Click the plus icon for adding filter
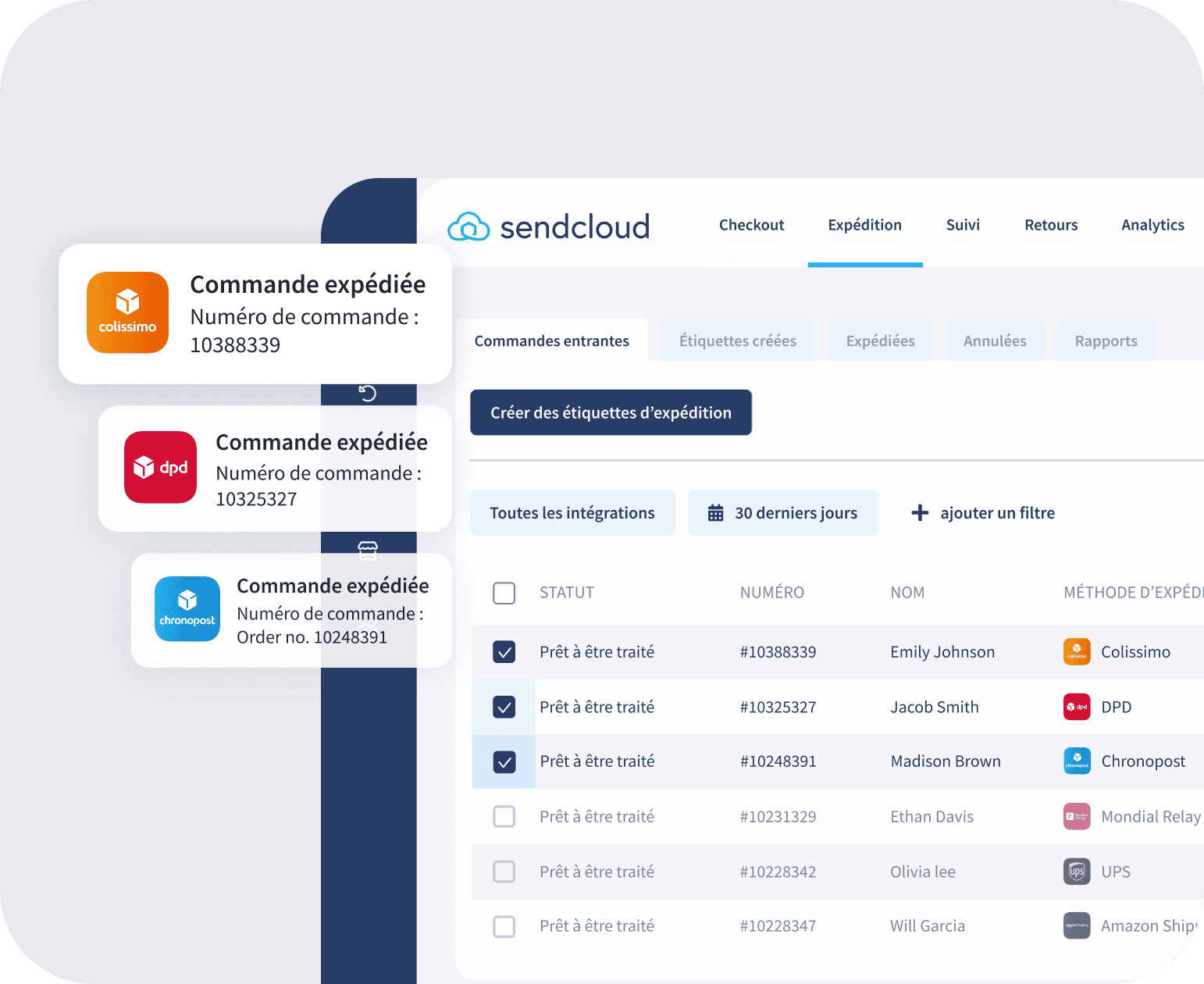This screenshot has height=984, width=1204. [920, 513]
